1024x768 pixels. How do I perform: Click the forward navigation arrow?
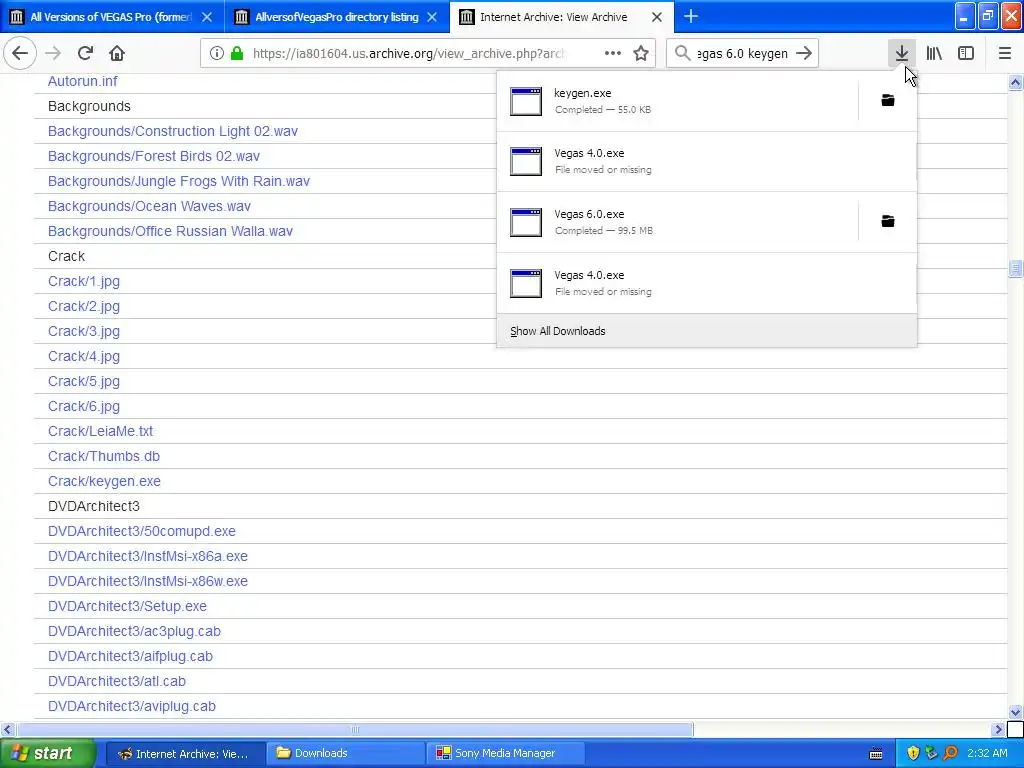point(53,53)
